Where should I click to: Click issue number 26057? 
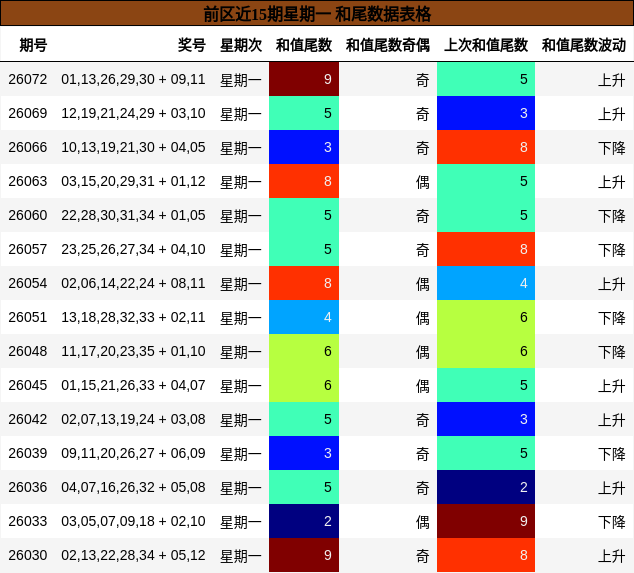28,249
